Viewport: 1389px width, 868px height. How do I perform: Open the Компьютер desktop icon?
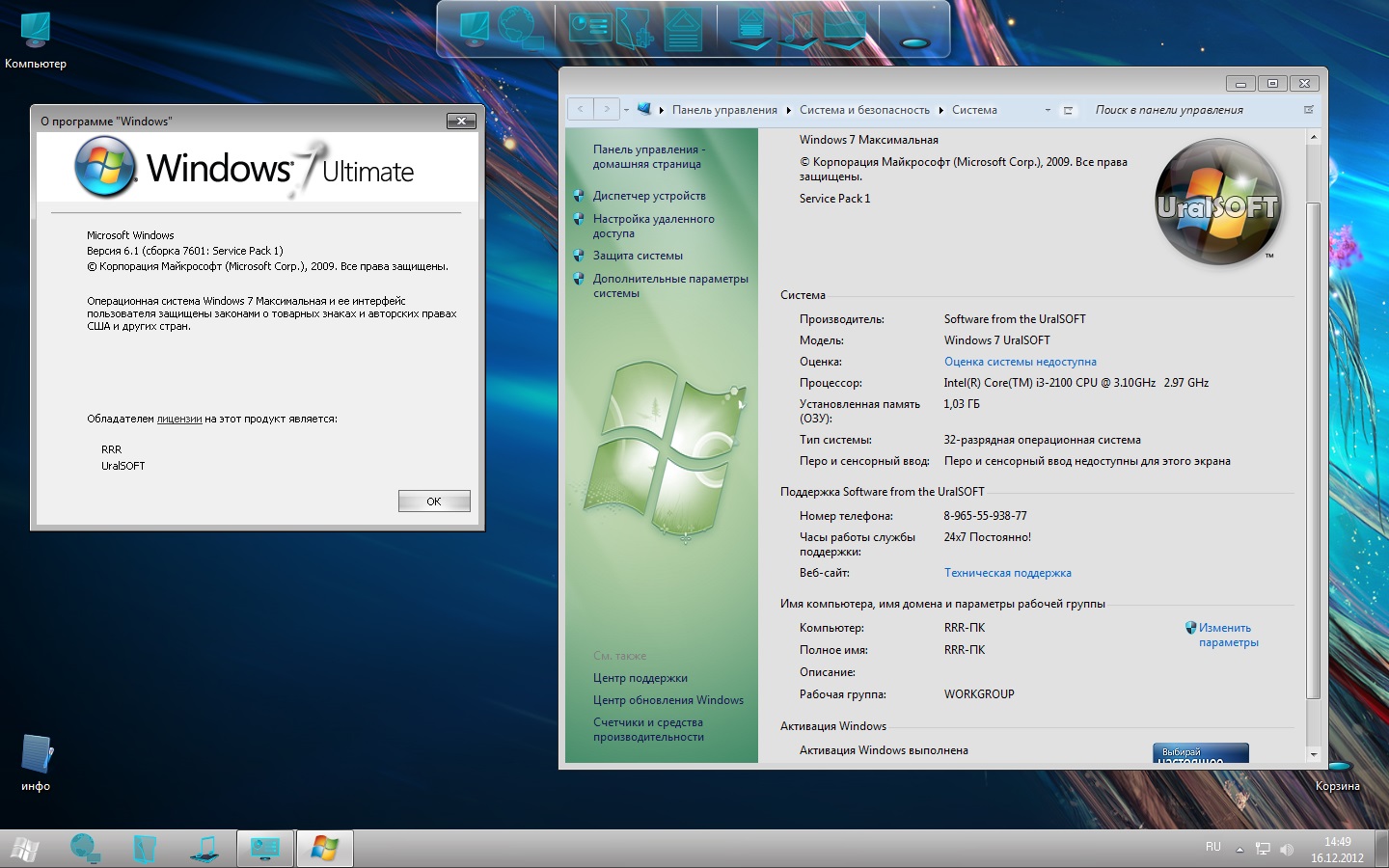click(x=36, y=41)
